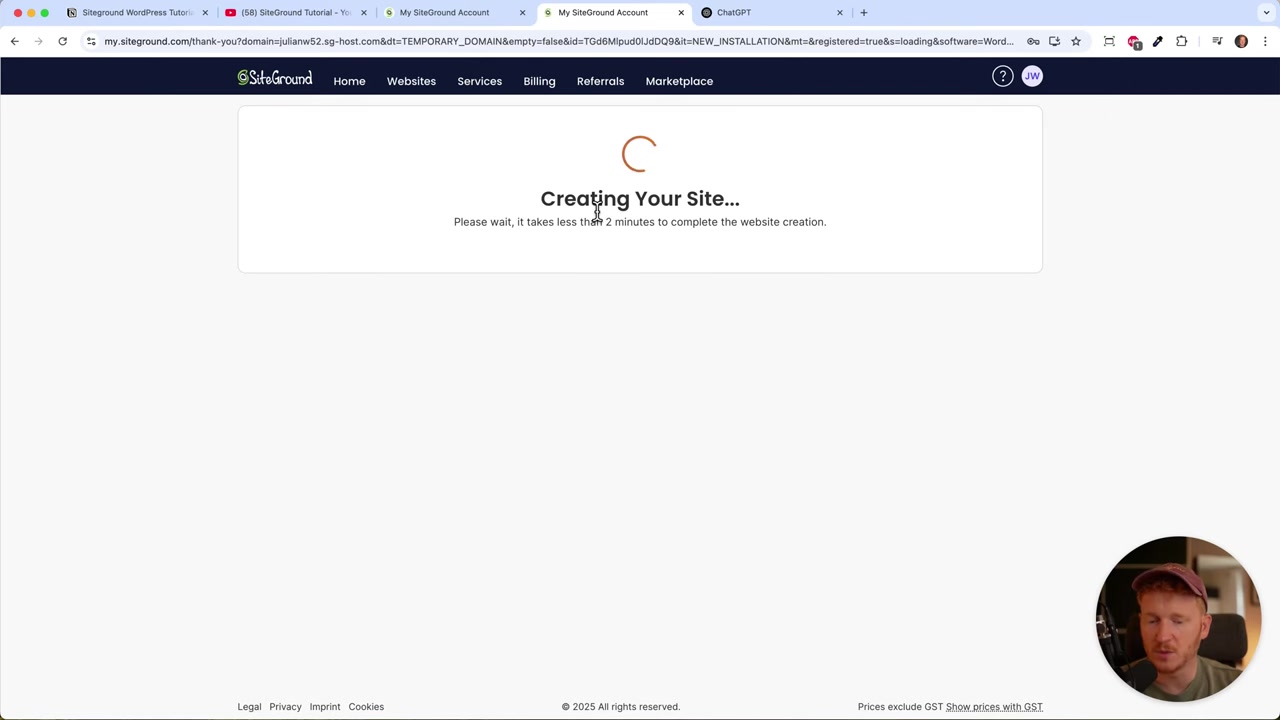Close the first My SiteGround Account tab
This screenshot has height=720, width=1280.
(522, 12)
